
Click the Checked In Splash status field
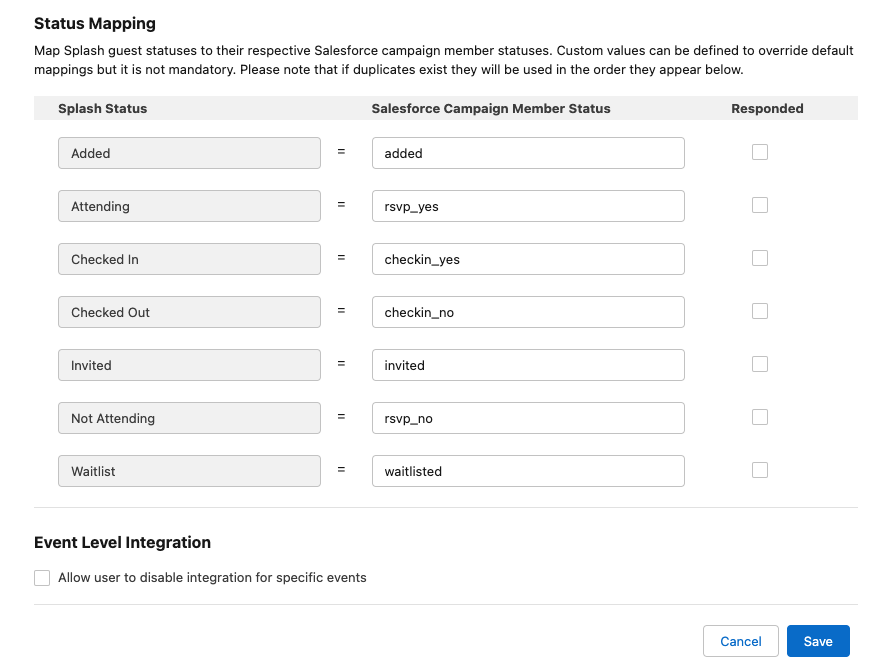[189, 259]
